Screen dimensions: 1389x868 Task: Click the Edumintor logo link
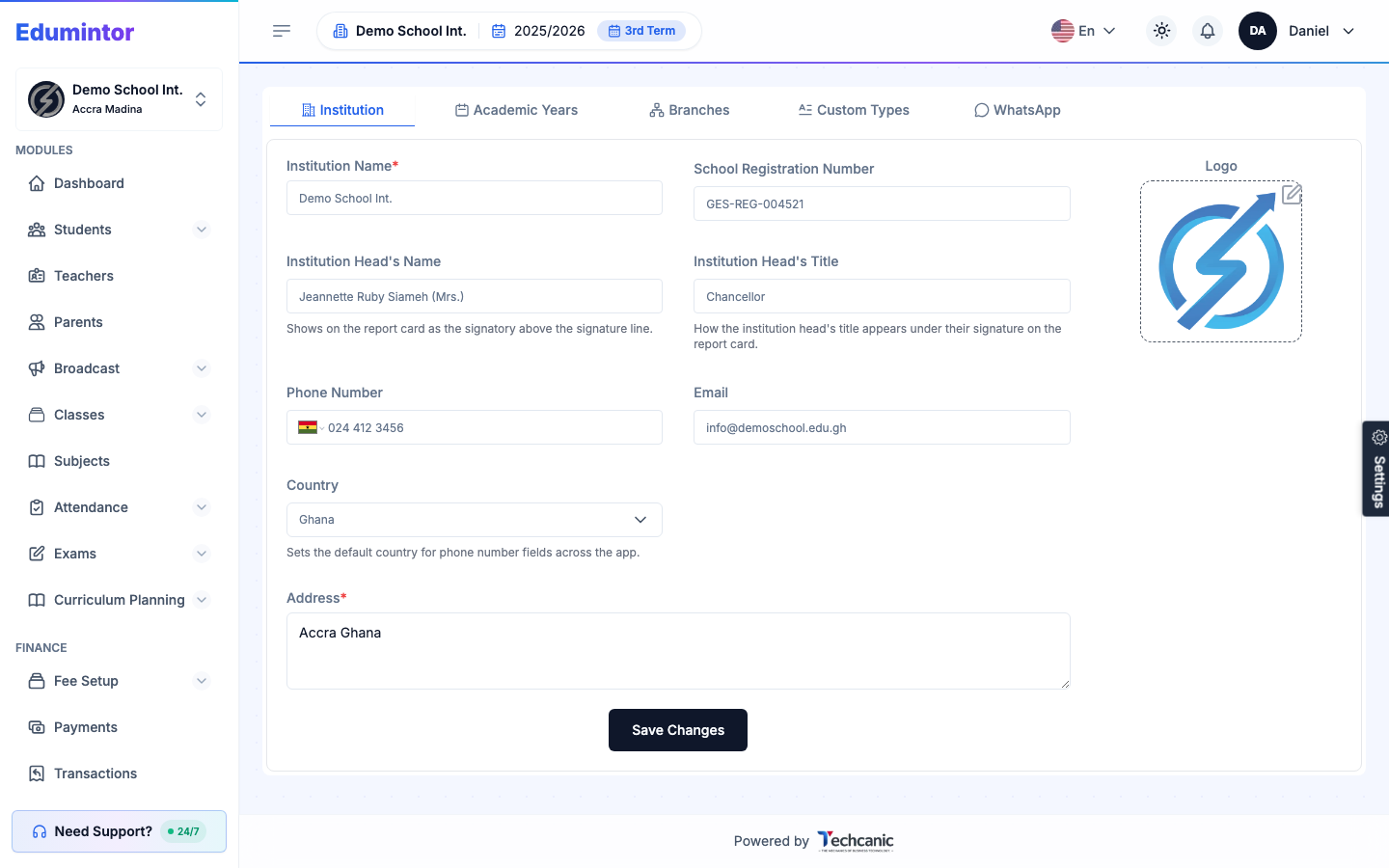[x=75, y=32]
